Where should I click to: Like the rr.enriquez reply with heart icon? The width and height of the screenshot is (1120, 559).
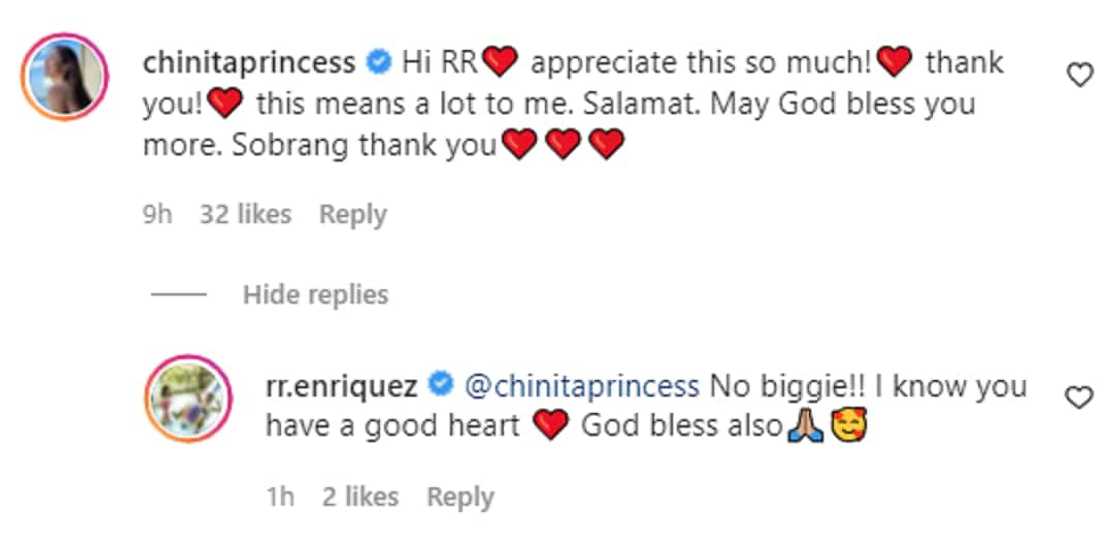pos(1078,398)
